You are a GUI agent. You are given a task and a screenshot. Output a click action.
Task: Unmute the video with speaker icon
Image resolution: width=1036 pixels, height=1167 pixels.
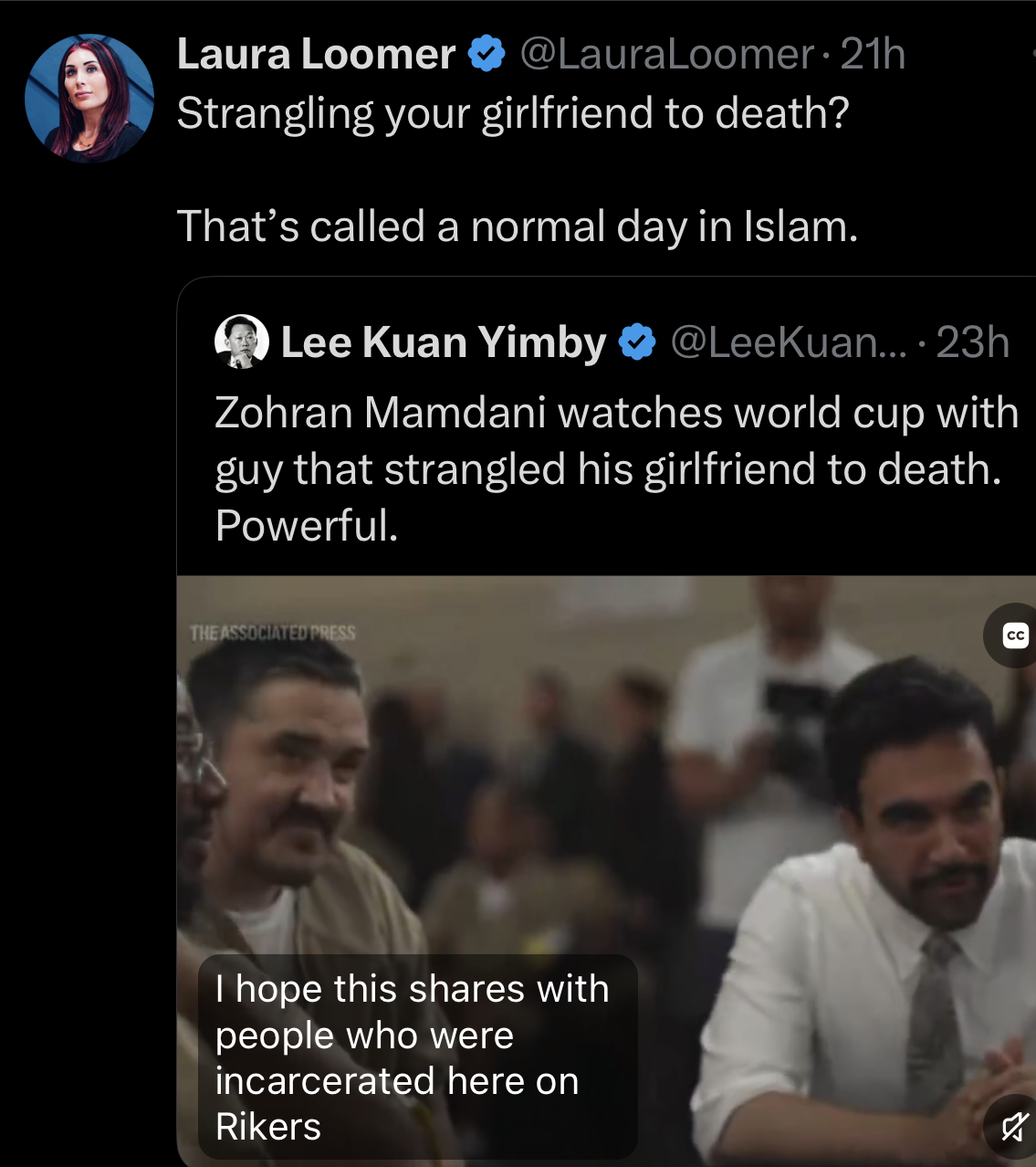pos(1013,1129)
